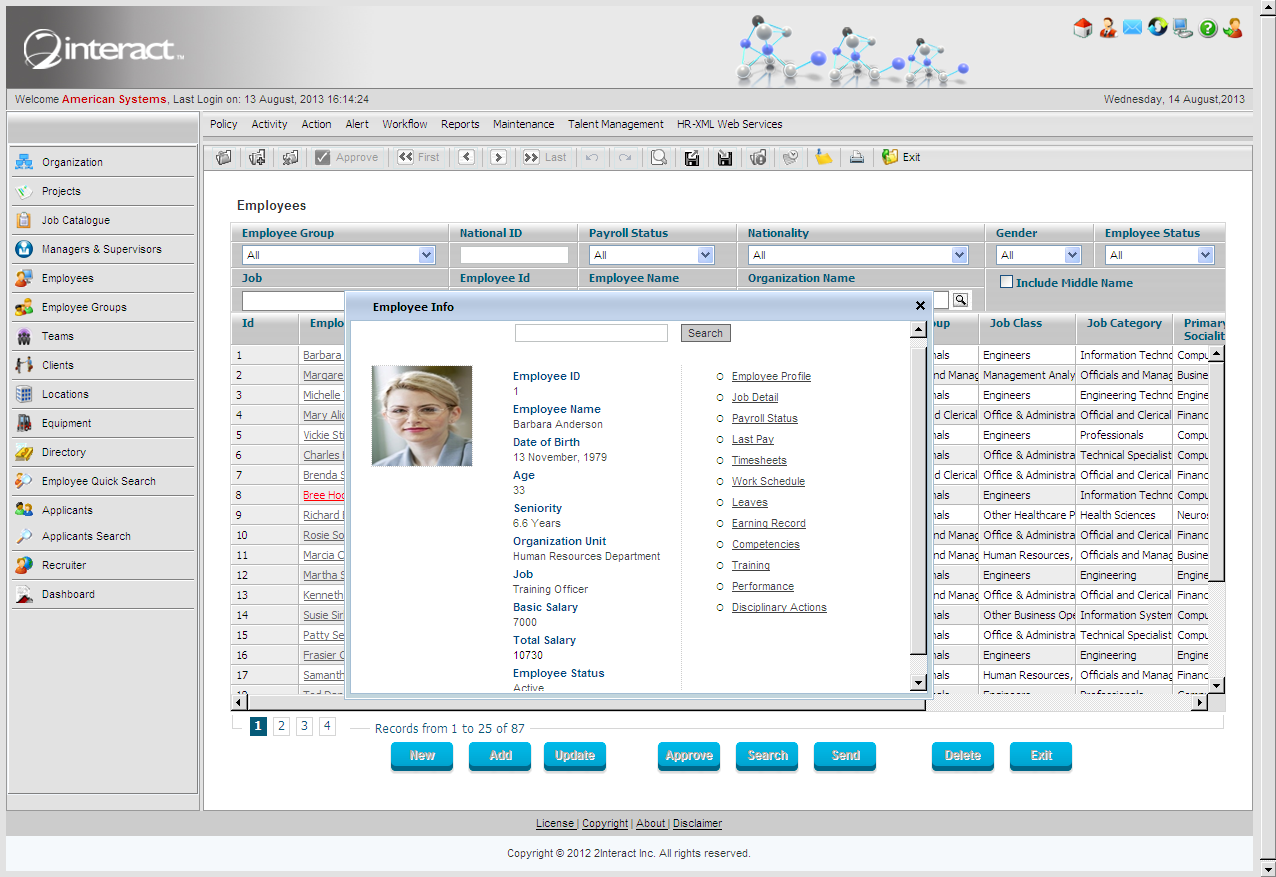This screenshot has height=877, width=1276.
Task: Open the Maintenance menu
Action: (x=523, y=124)
